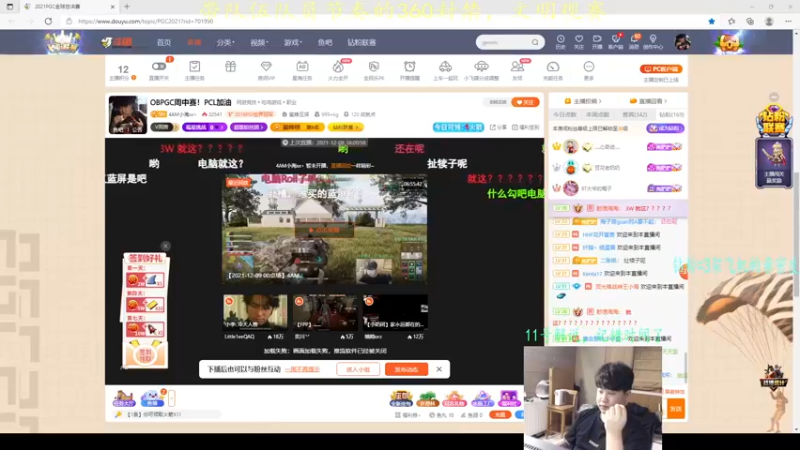Expand the 直播回看 replay link
Image resolution: width=800 pixels, height=450 pixels.
648,101
